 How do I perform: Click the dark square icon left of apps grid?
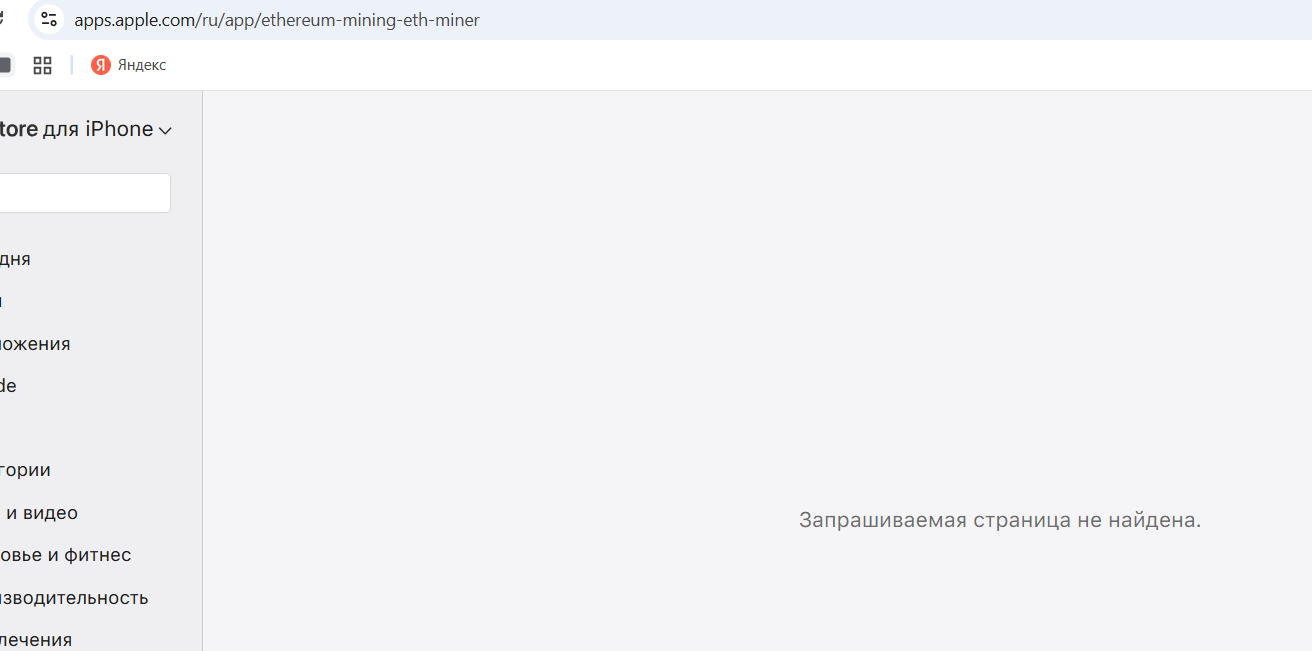click(x=5, y=65)
